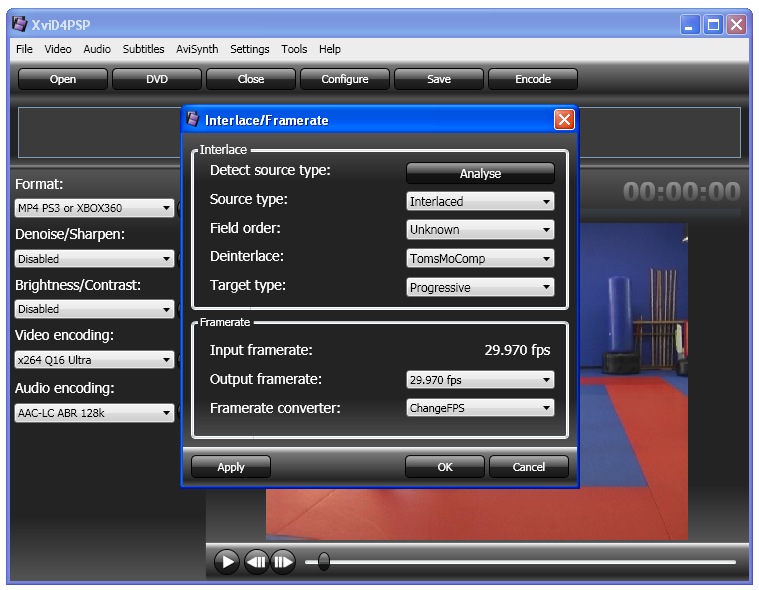Minimize the XviD4PSP window
This screenshot has height=590, width=759.
[x=689, y=24]
